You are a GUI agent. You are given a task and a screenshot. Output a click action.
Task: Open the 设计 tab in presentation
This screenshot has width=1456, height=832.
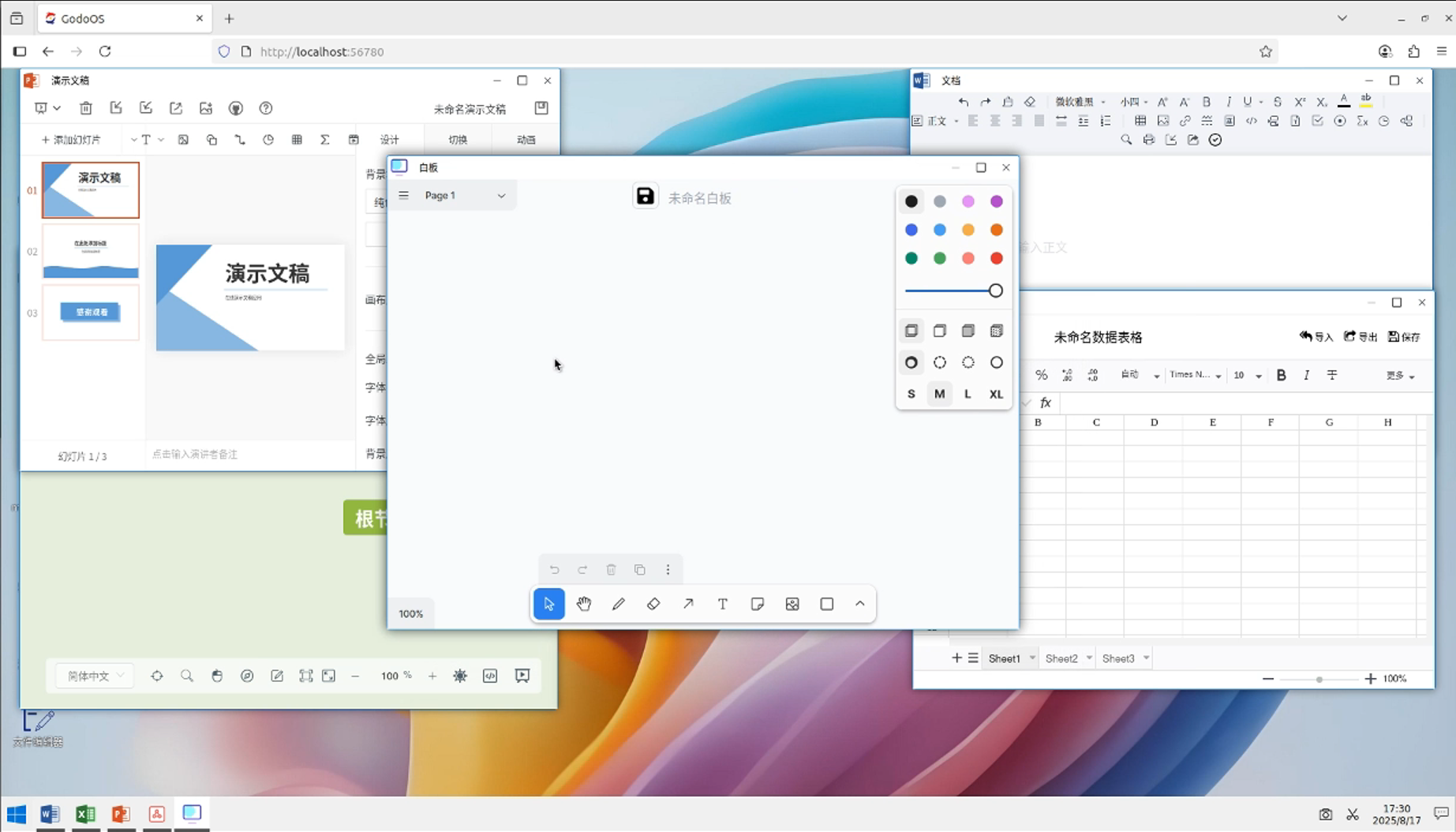(x=390, y=140)
